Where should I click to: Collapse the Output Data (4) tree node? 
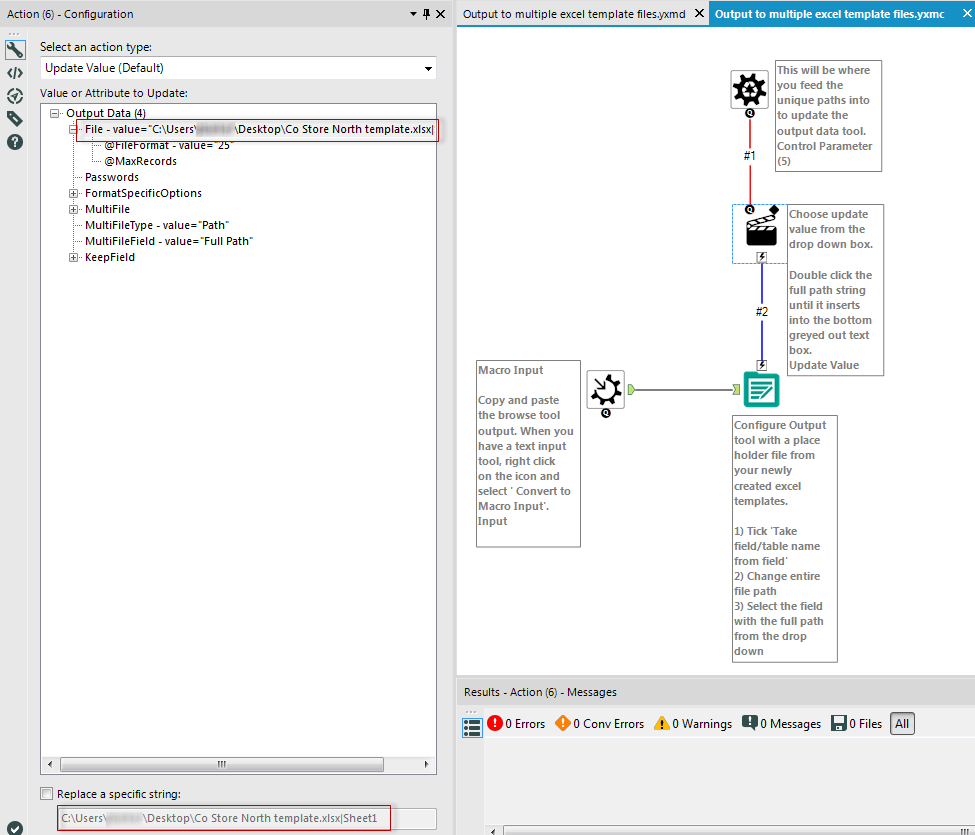(55, 113)
